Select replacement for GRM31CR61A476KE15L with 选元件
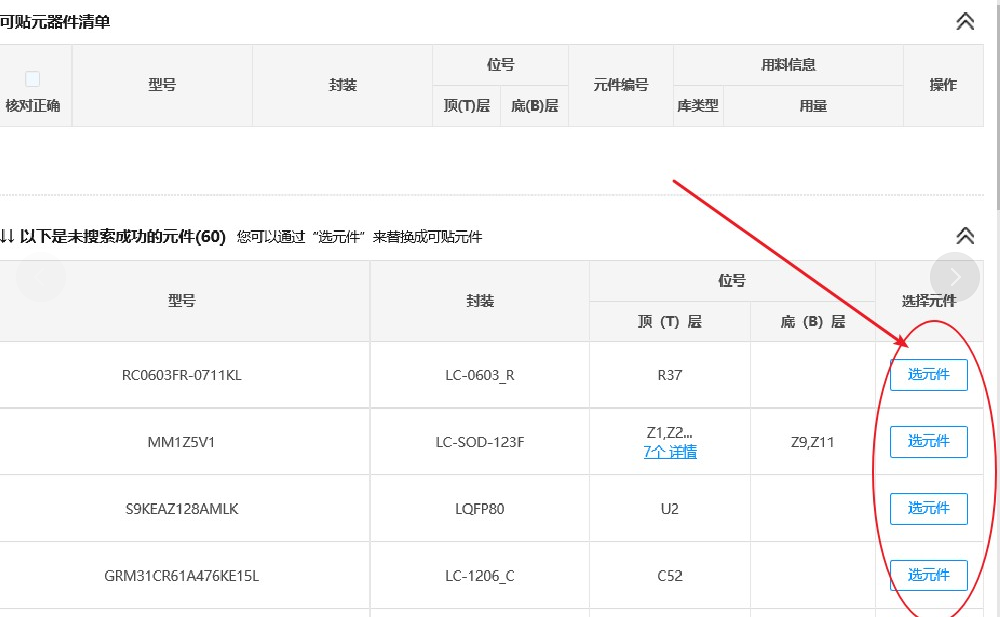1000x617 pixels. point(928,575)
